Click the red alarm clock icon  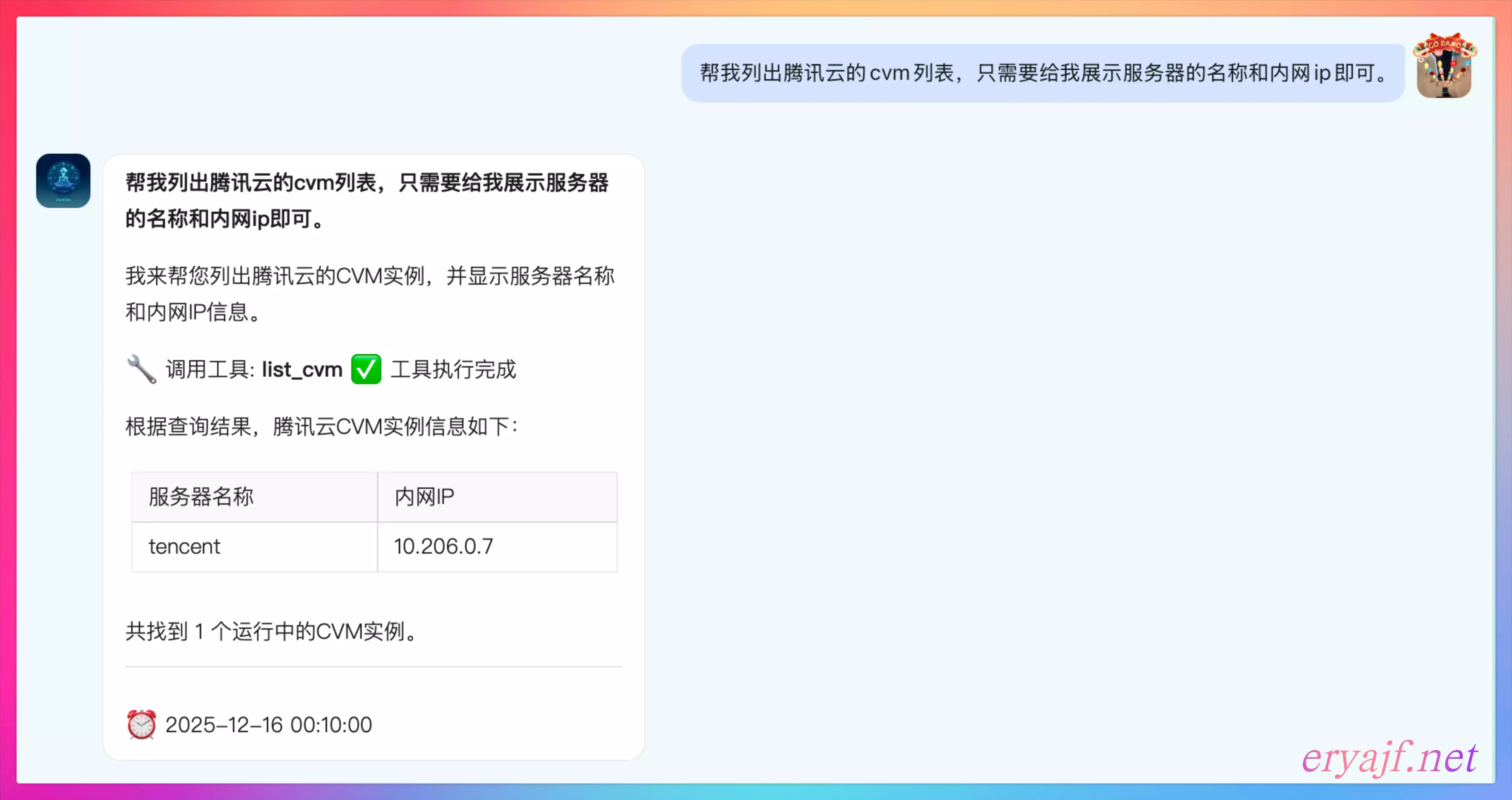tap(141, 724)
